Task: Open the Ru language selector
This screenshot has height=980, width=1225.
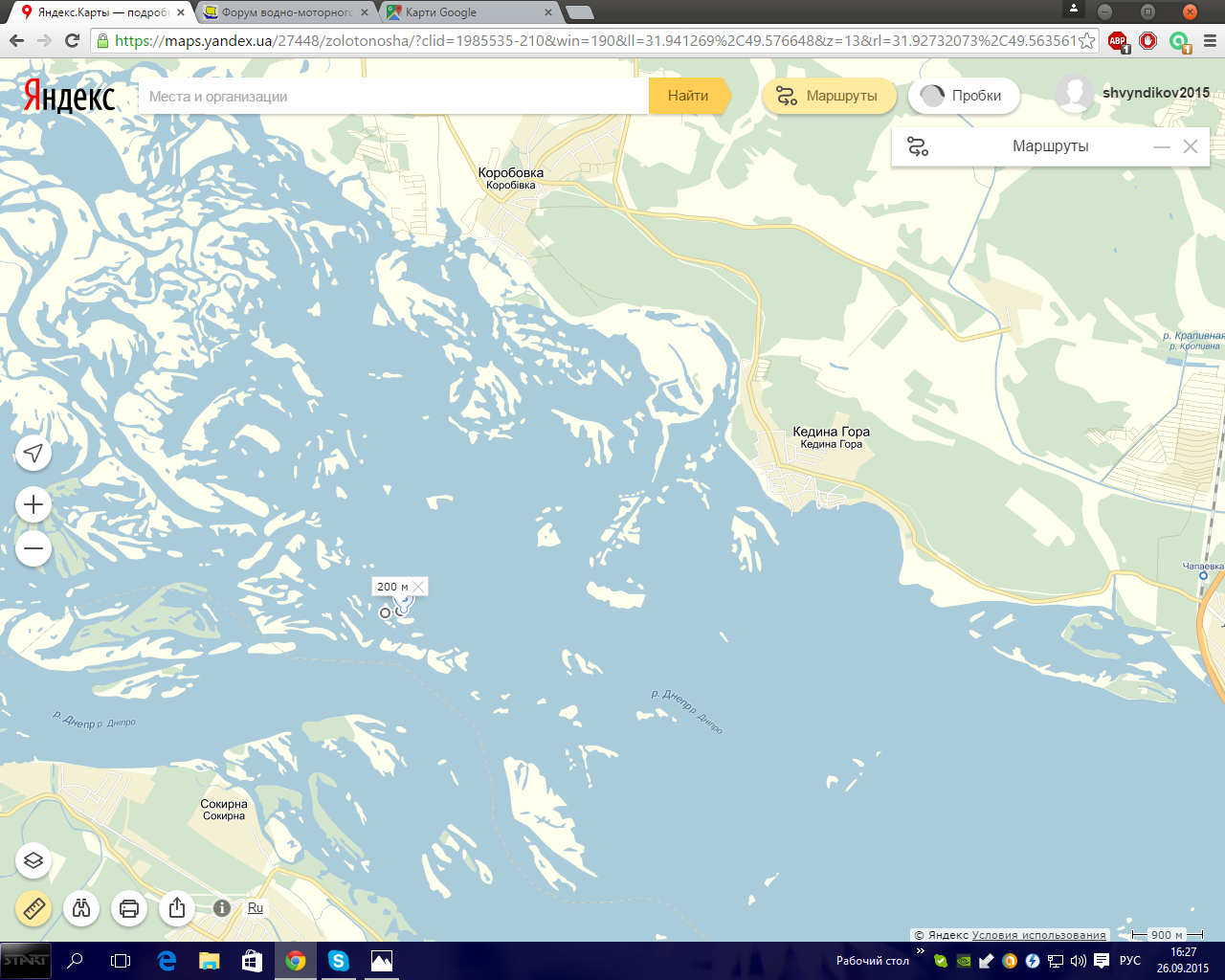Action: pos(256,907)
